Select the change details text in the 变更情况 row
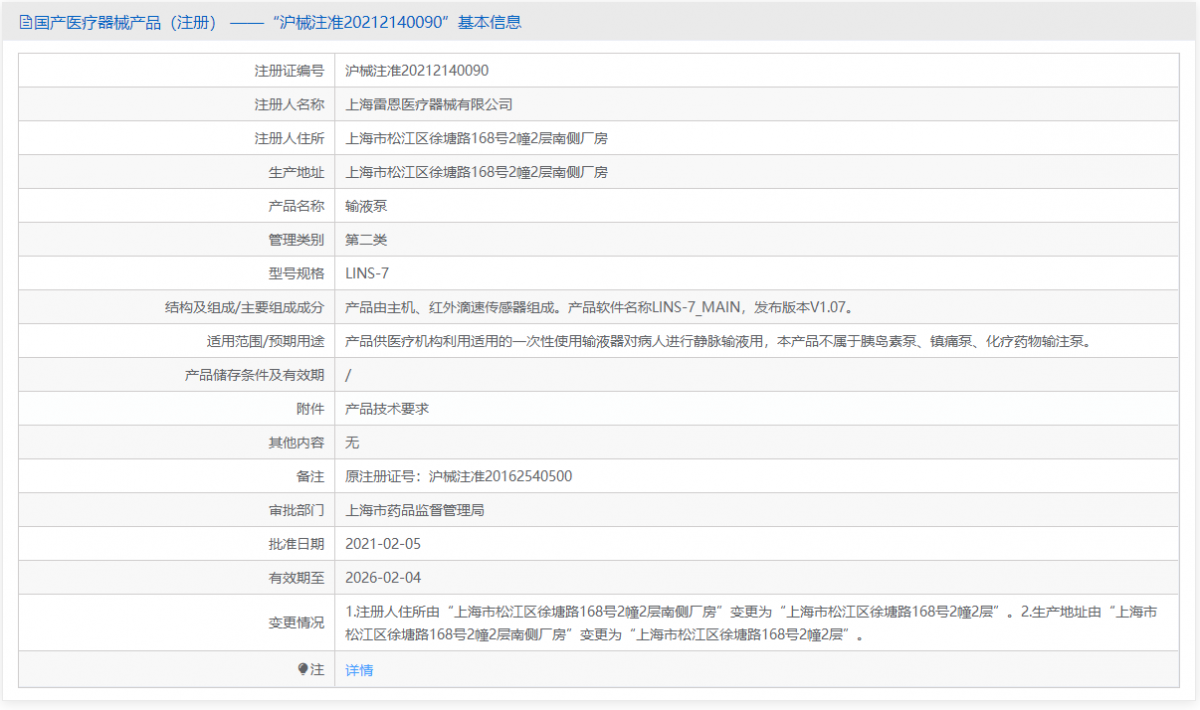 pyautogui.click(x=751, y=622)
